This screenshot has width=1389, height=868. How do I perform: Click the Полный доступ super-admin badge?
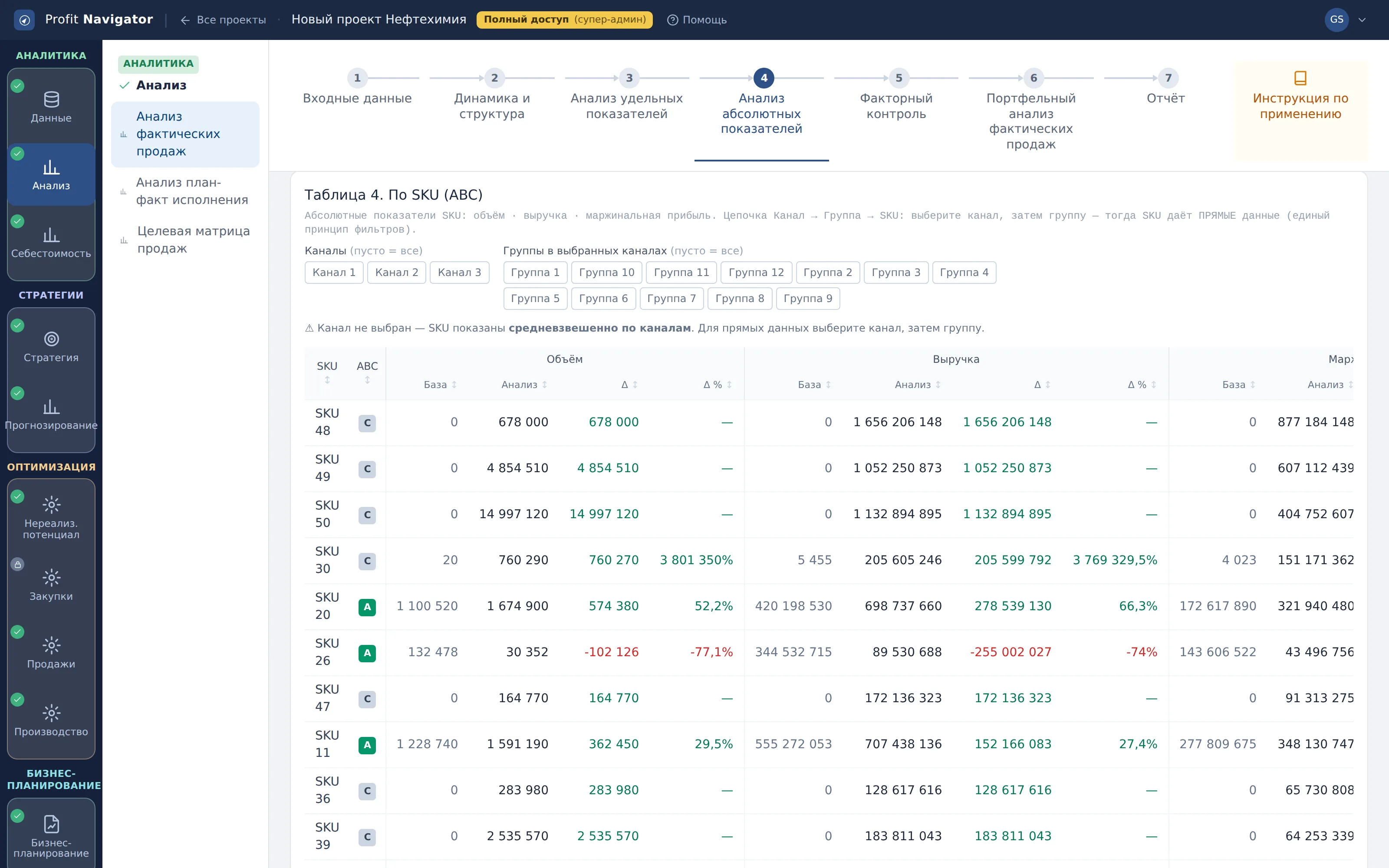pos(564,20)
